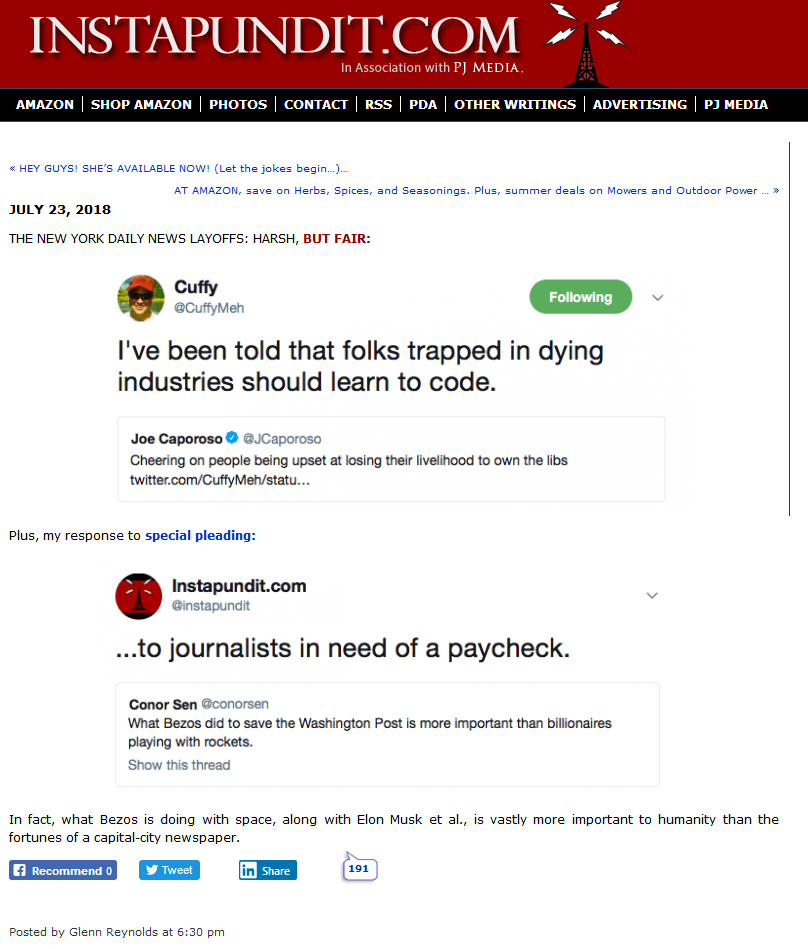Expand the chevron on Cuffy's tweet
808x949 pixels.
tap(658, 297)
